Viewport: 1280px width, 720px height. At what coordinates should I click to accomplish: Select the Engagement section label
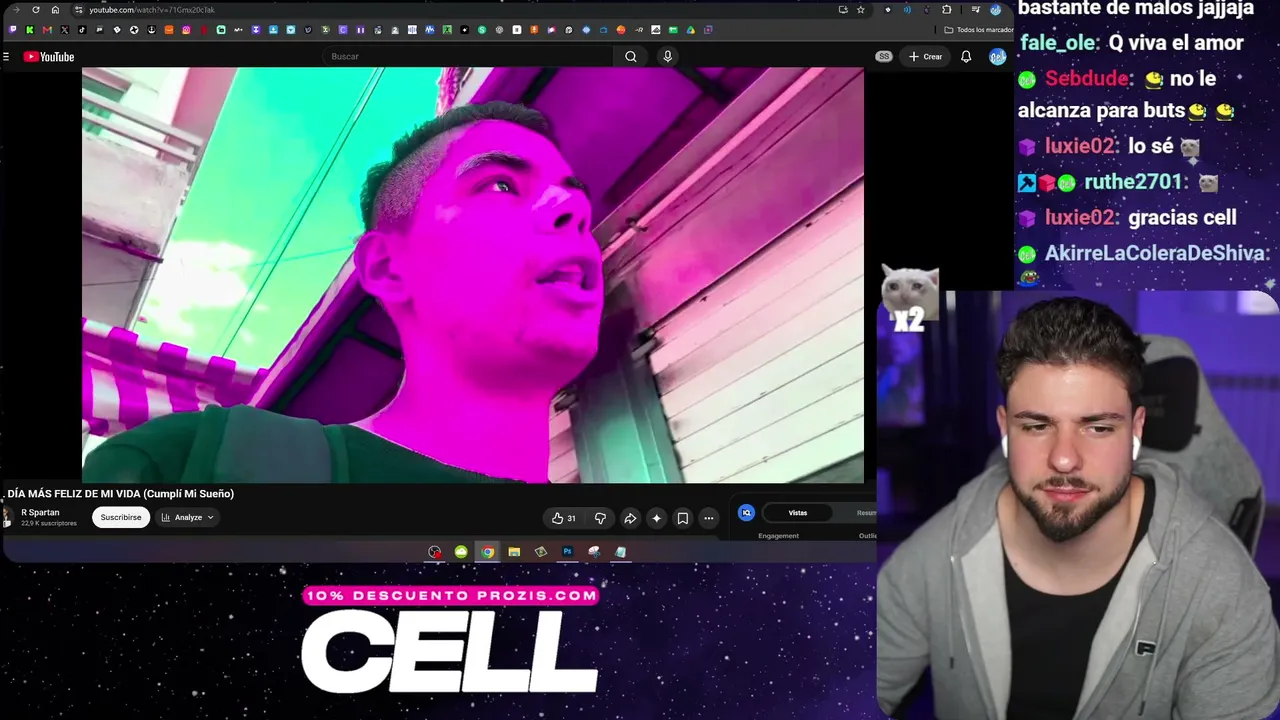click(x=778, y=536)
